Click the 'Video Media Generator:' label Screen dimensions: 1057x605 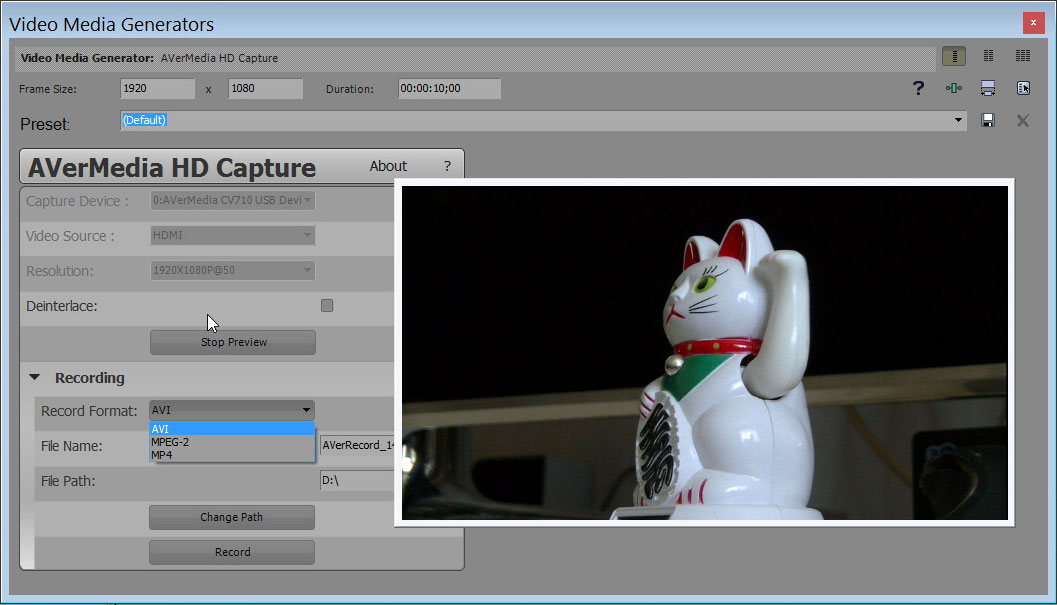point(87,58)
